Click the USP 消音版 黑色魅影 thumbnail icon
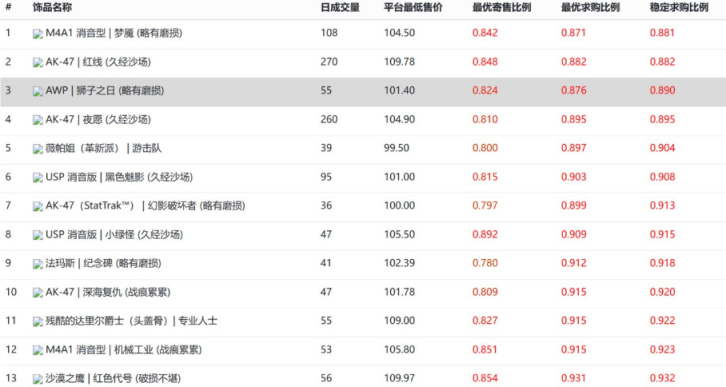Image resolution: width=726 pixels, height=387 pixels. pos(38,177)
